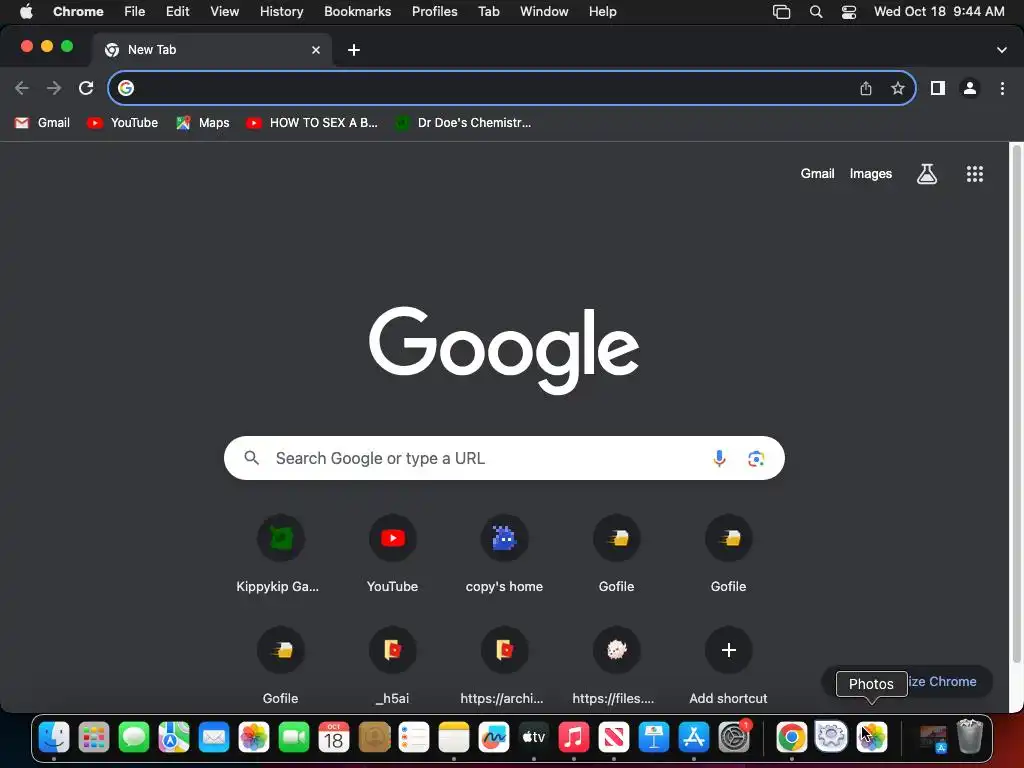Toggle the Chrome side panel

(938, 88)
